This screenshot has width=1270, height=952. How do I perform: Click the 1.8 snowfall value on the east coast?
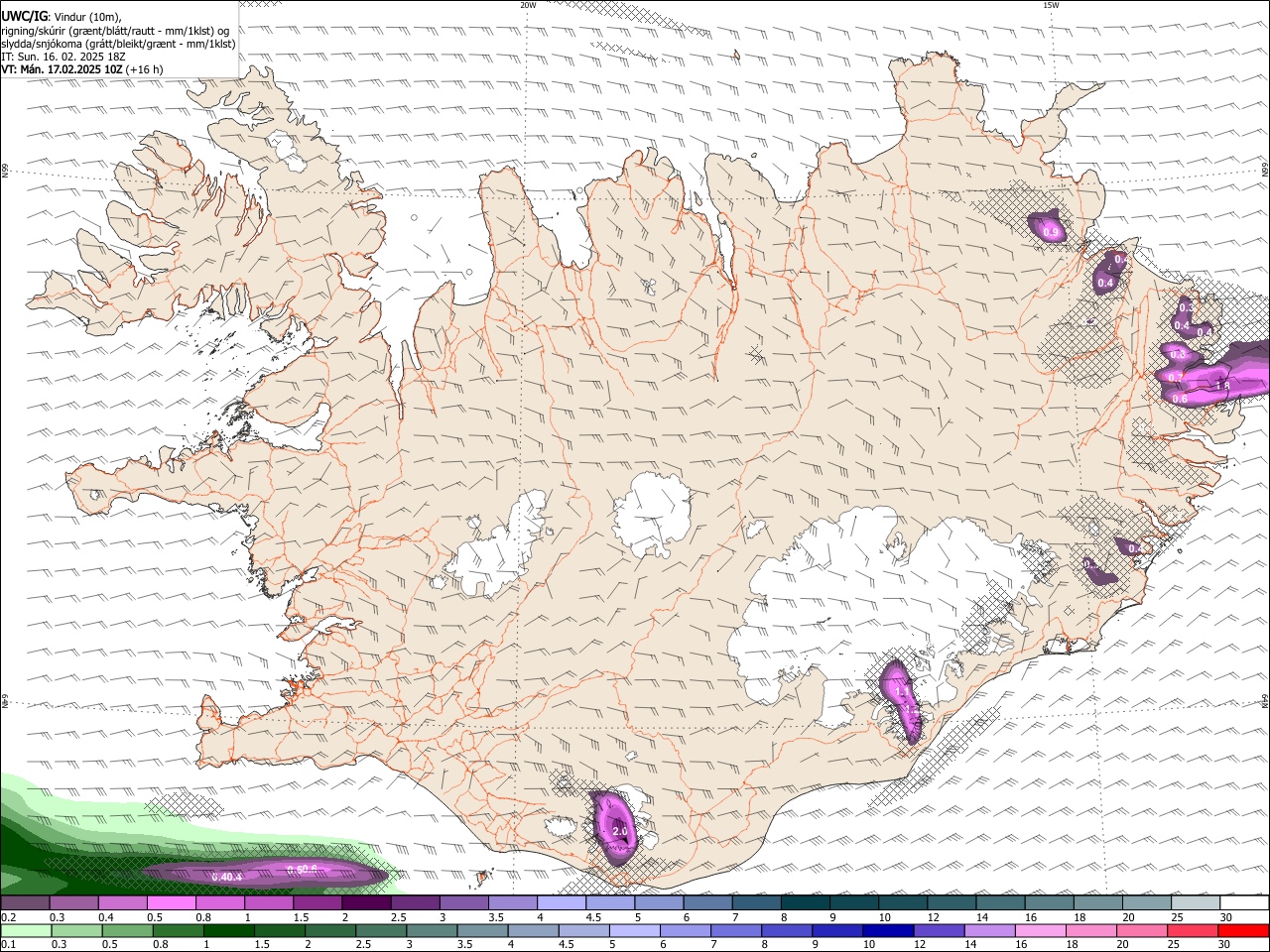coord(1222,386)
